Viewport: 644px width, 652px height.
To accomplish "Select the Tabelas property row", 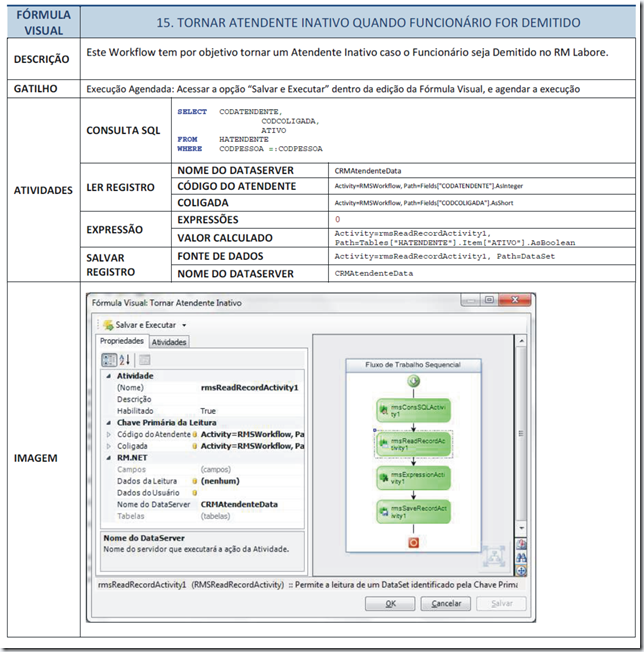I will 203,516.
